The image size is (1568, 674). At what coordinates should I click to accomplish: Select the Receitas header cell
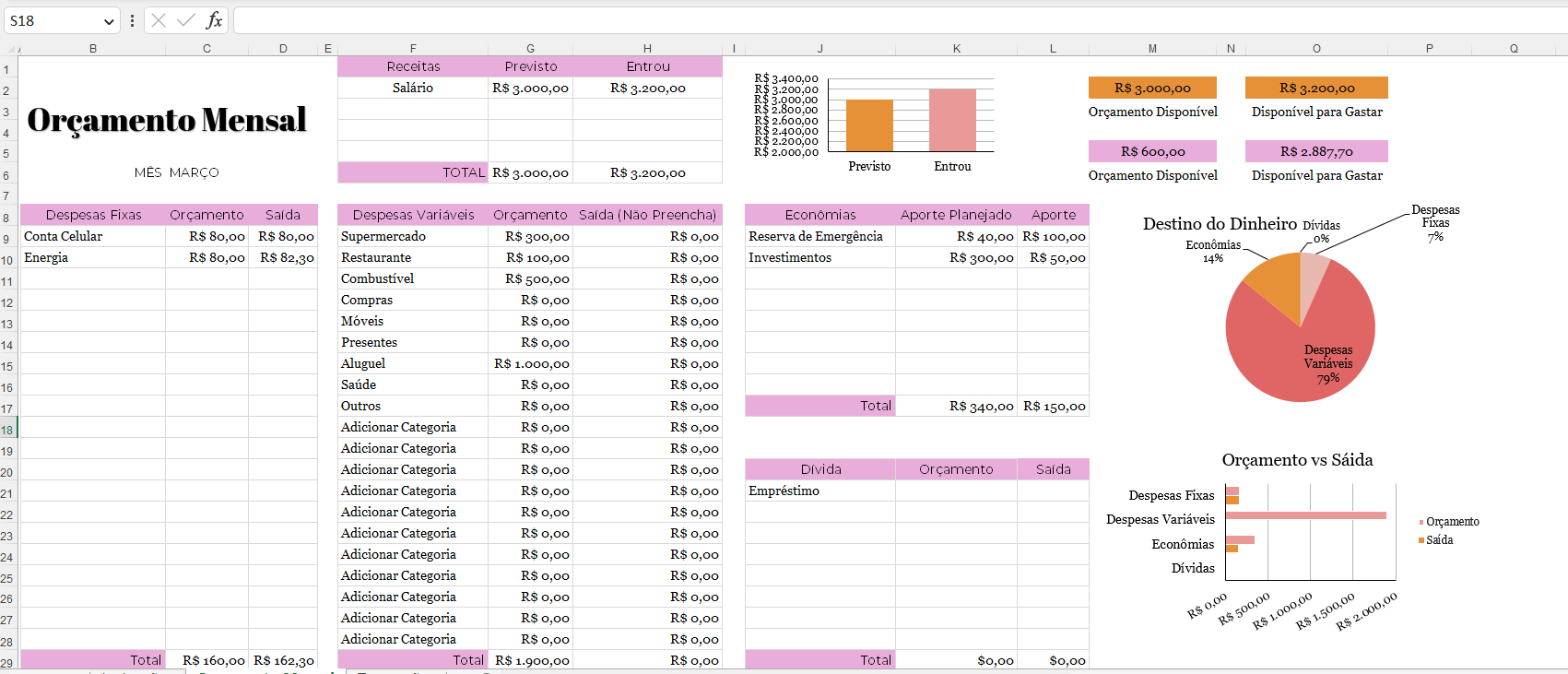(x=413, y=66)
